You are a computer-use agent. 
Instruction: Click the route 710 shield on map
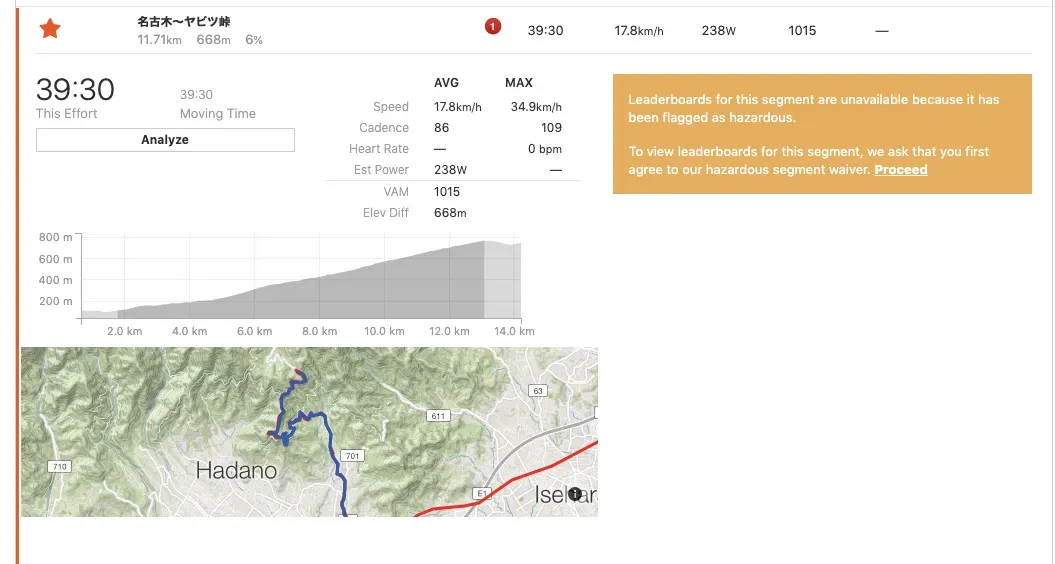point(59,467)
